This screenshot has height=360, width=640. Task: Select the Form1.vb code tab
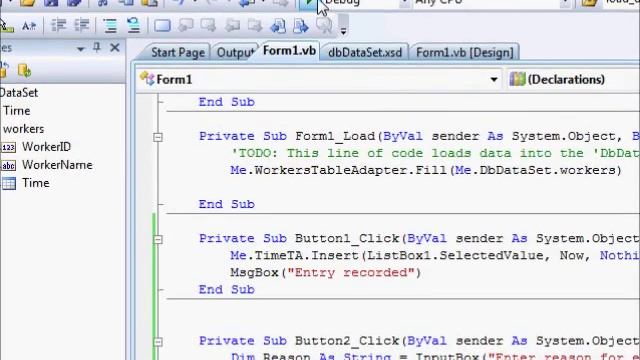(x=289, y=51)
